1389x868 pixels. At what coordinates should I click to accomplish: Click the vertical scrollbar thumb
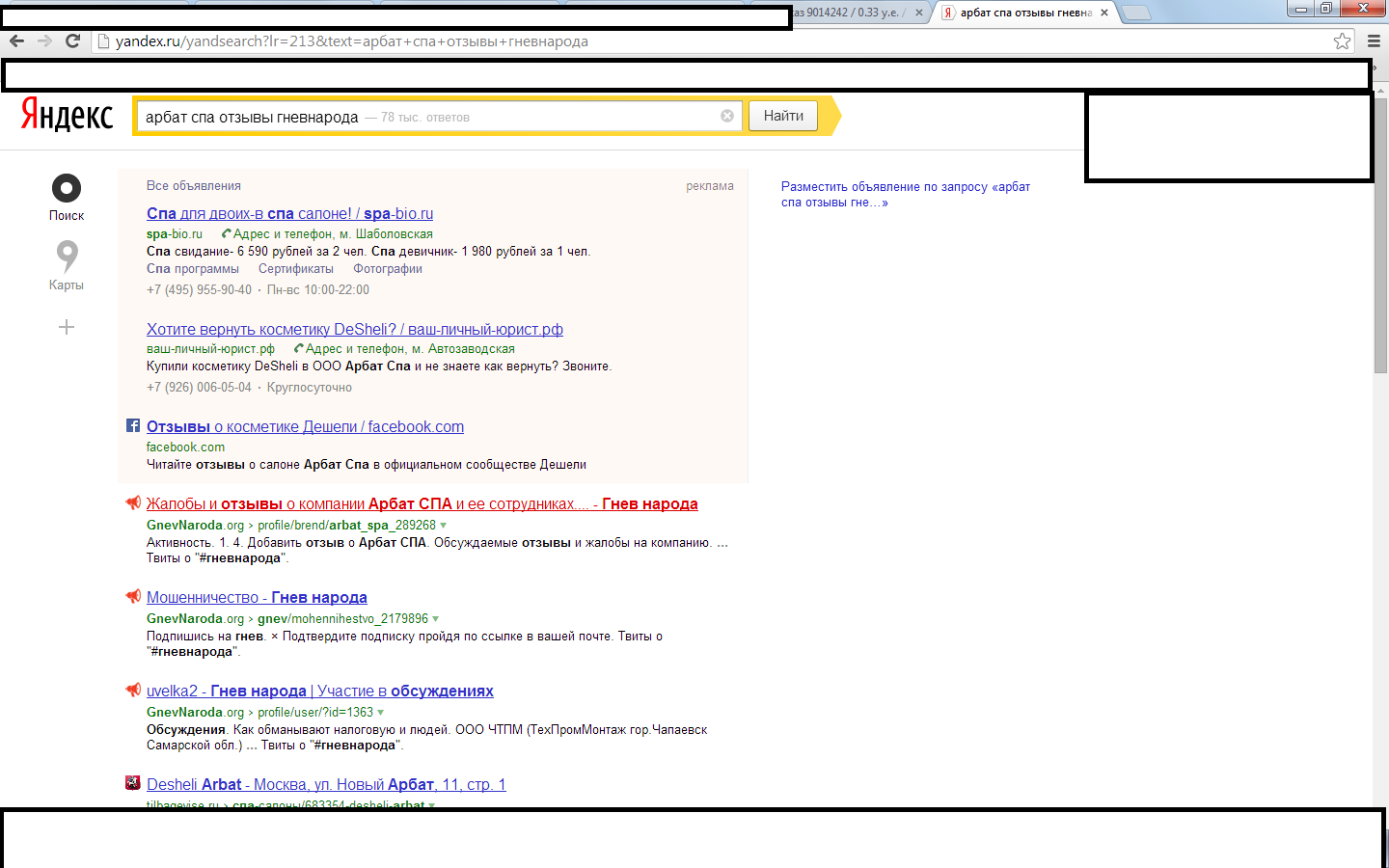click(x=1380, y=234)
